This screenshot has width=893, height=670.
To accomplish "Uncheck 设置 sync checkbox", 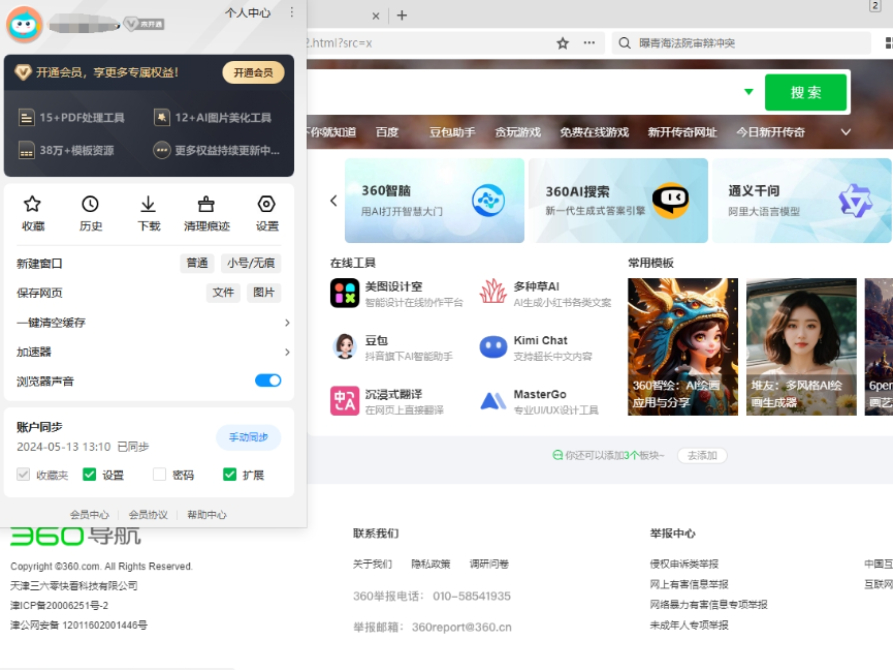I will 89,474.
